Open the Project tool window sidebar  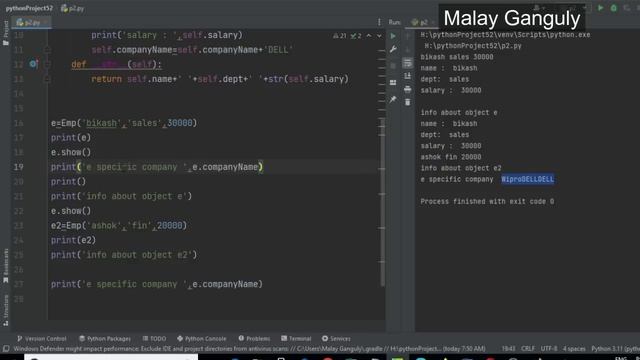tap(5, 33)
